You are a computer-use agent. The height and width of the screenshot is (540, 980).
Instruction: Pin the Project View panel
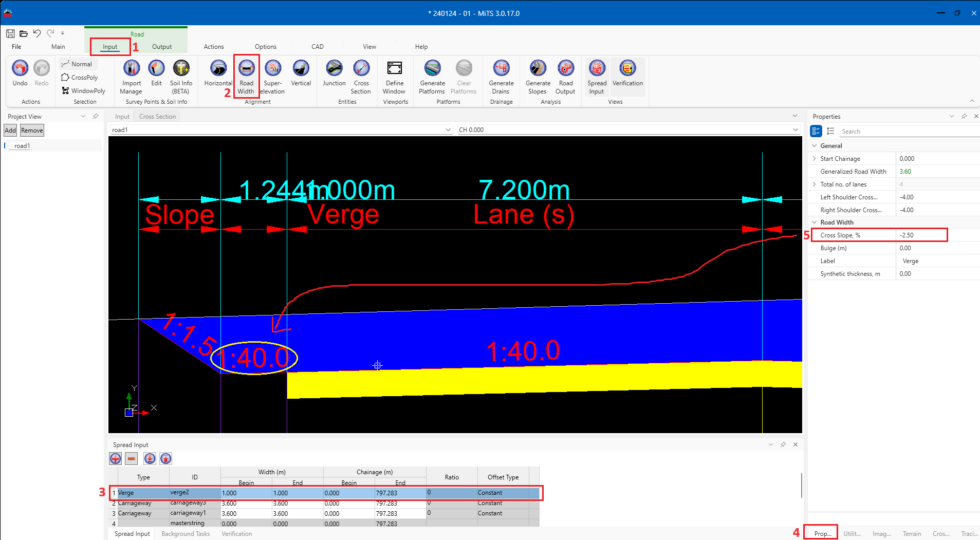[x=95, y=116]
